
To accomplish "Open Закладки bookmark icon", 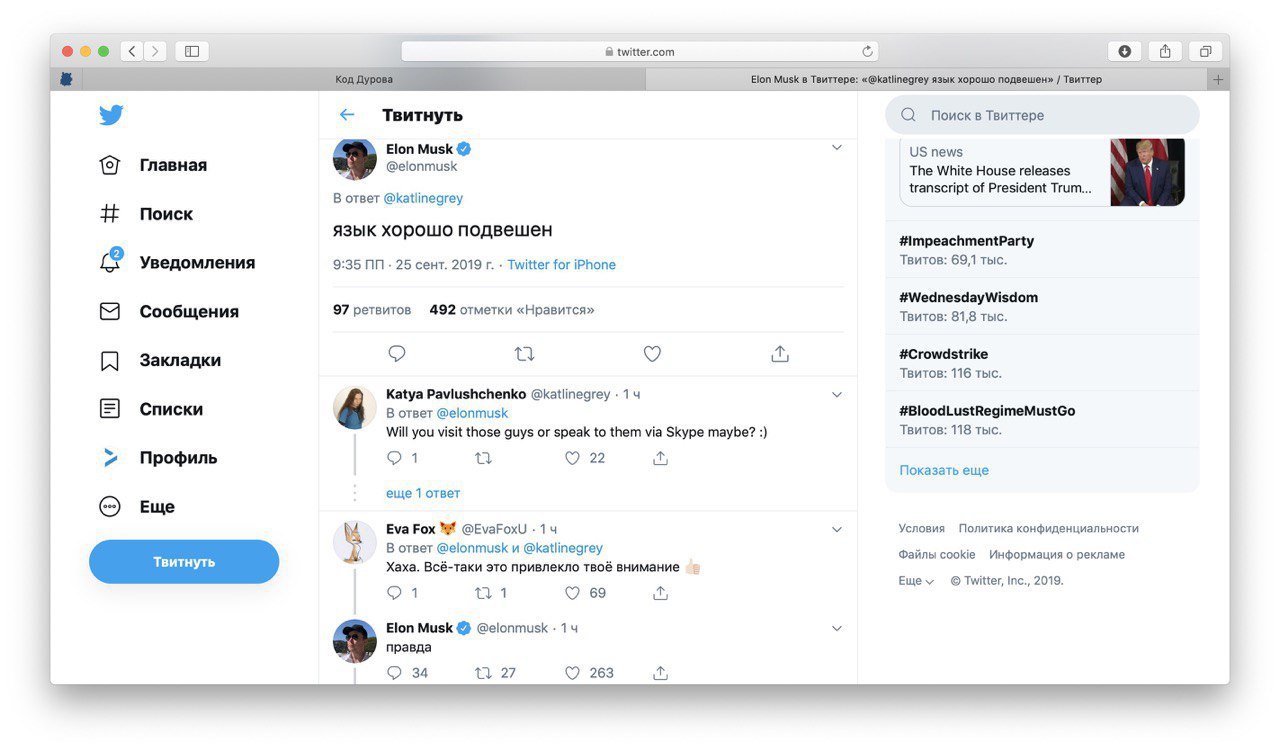I will [x=110, y=360].
